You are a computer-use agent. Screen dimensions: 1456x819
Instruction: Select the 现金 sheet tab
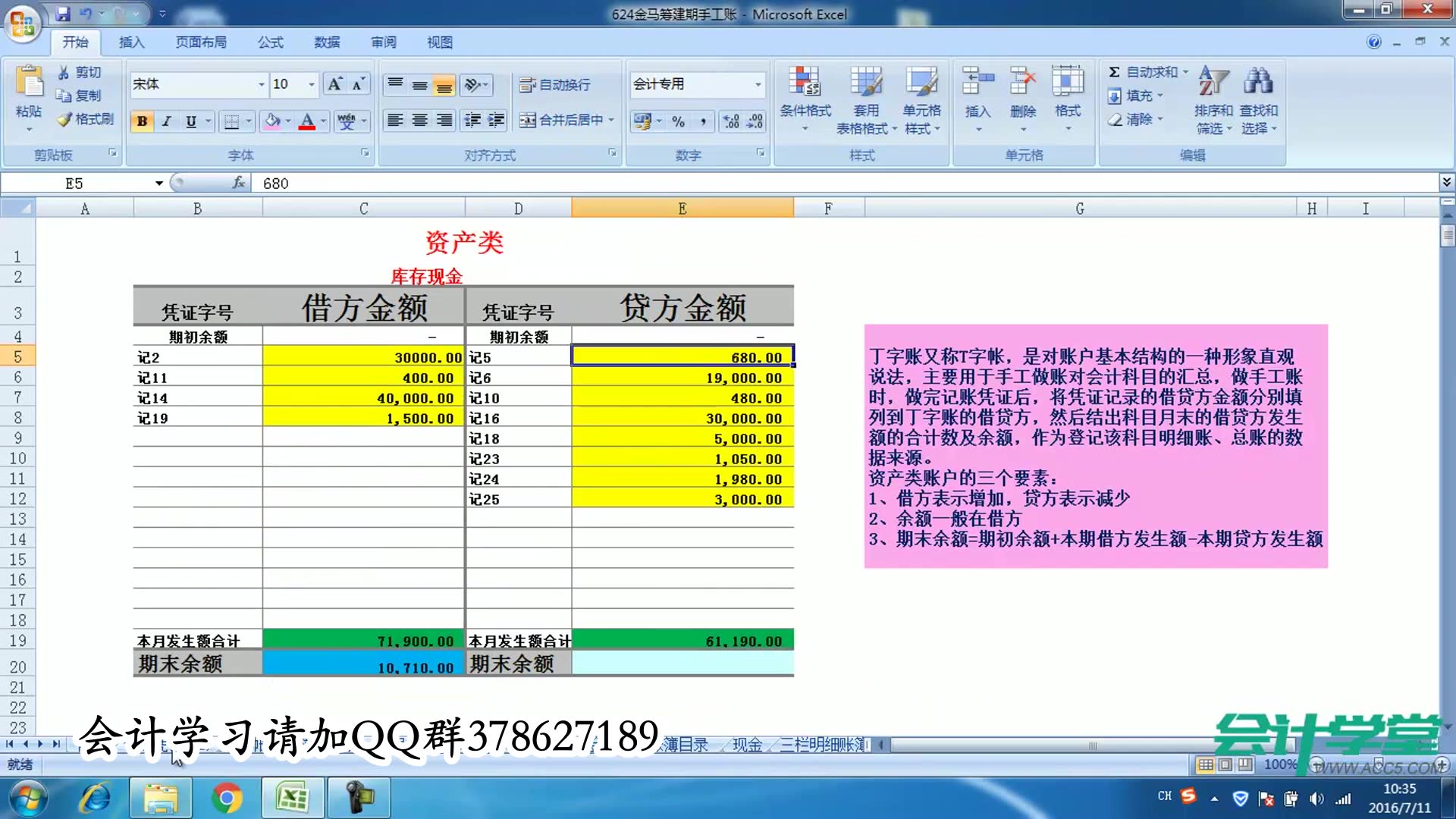(746, 745)
